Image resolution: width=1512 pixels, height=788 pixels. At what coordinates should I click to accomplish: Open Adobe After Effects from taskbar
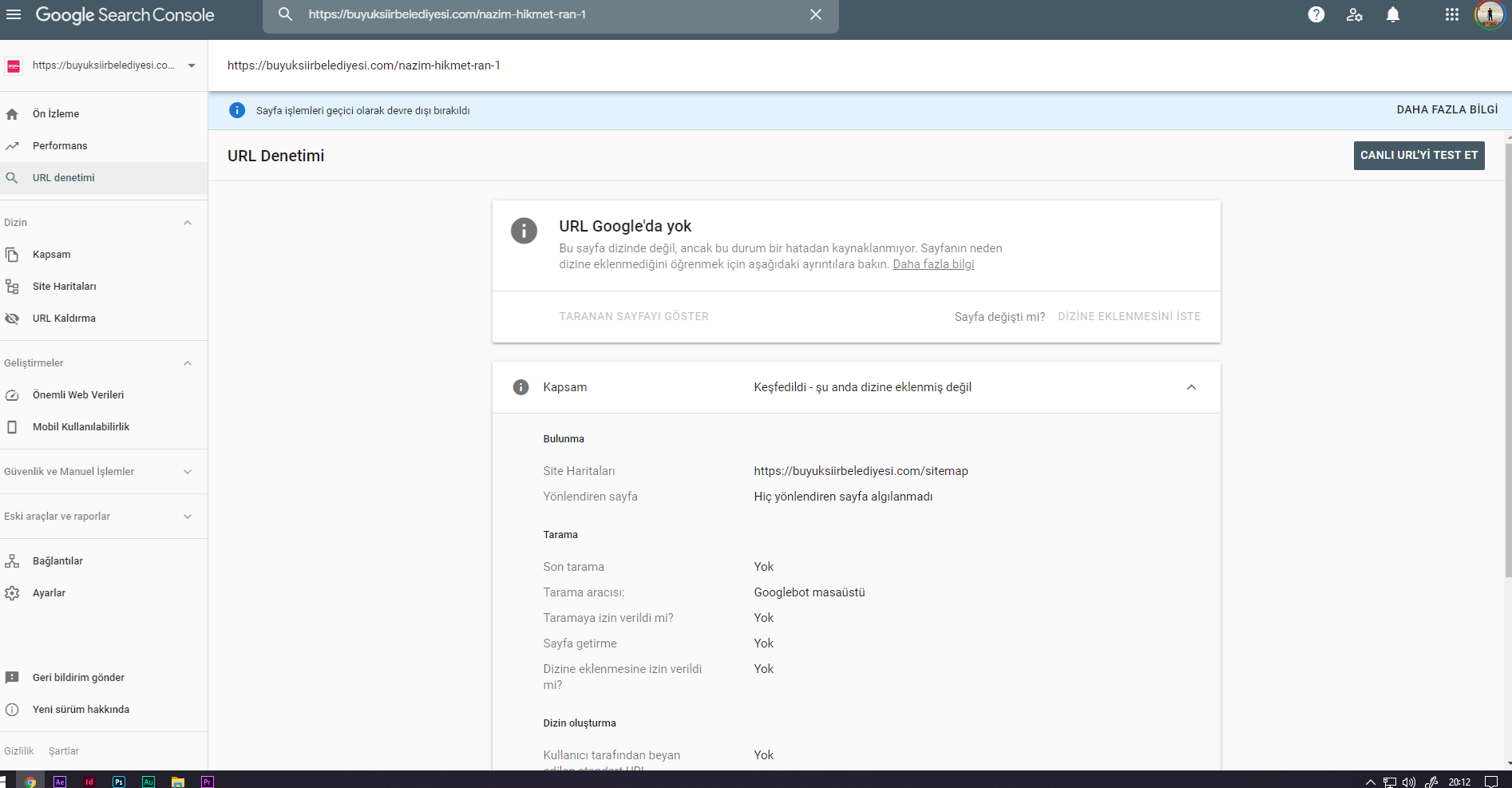point(60,782)
